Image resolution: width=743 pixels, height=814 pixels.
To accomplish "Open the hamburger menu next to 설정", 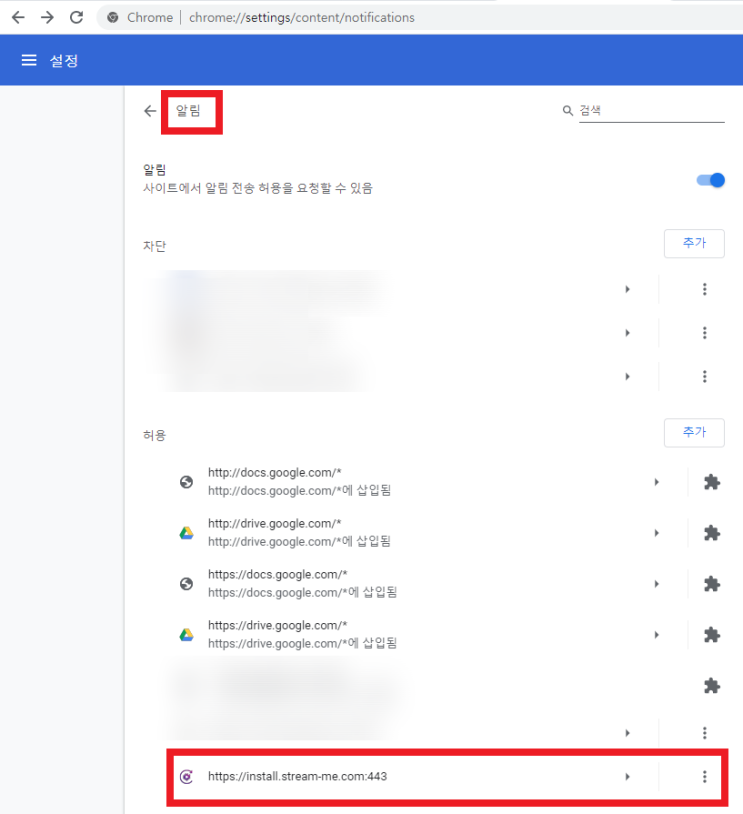I will tap(29, 60).
